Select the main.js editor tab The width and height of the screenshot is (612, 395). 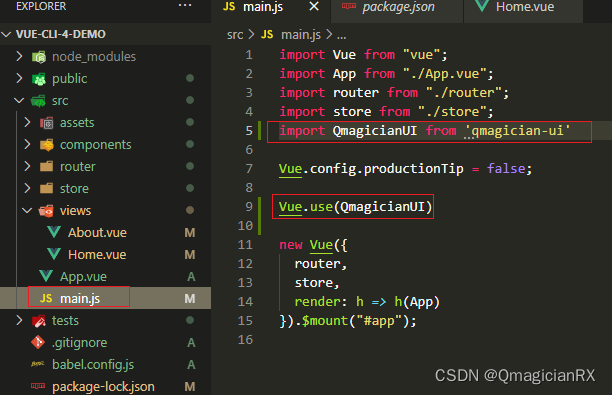click(263, 7)
